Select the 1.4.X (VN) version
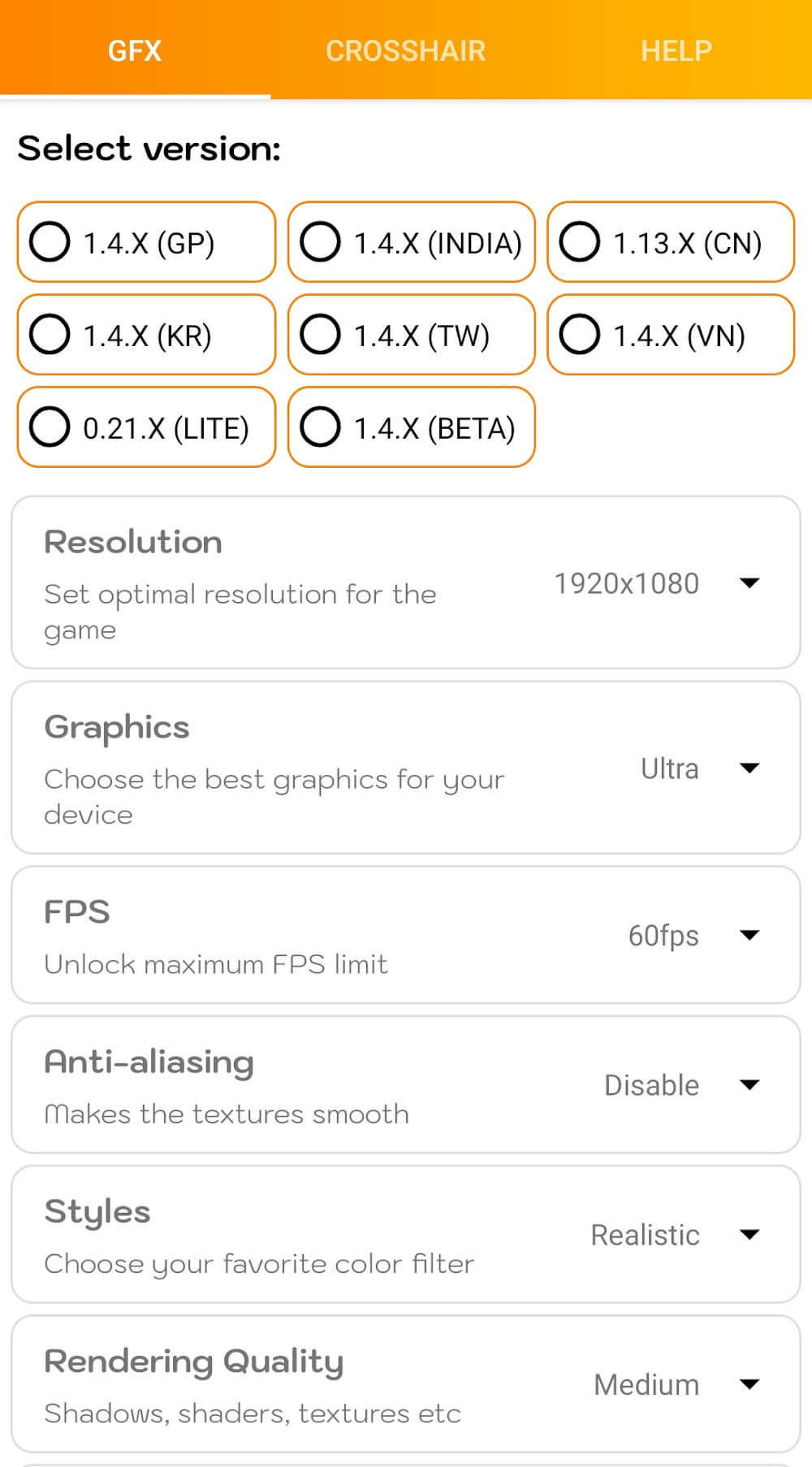Image resolution: width=812 pixels, height=1467 pixels. click(x=580, y=335)
